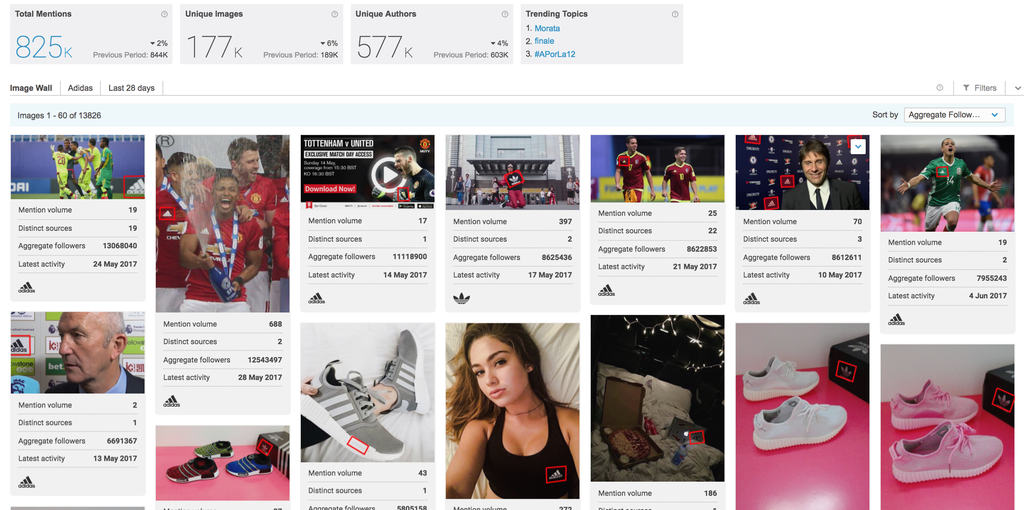Open Filters via the funnel icon

coord(966,88)
